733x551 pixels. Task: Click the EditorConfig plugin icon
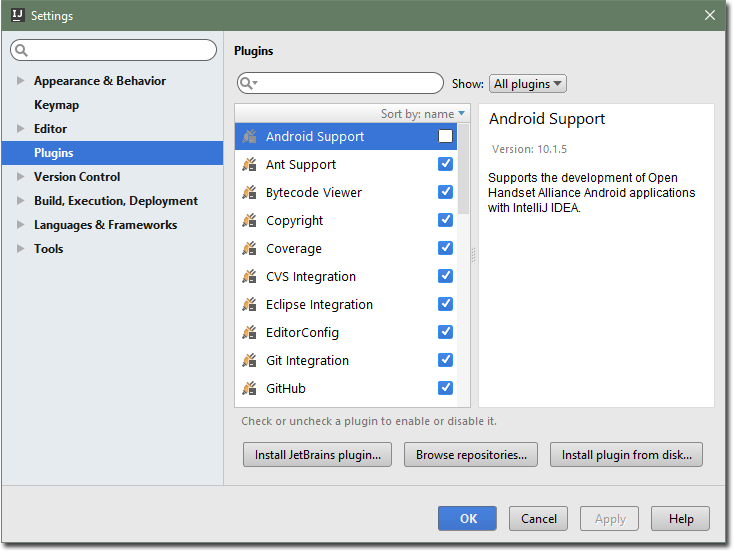(250, 333)
